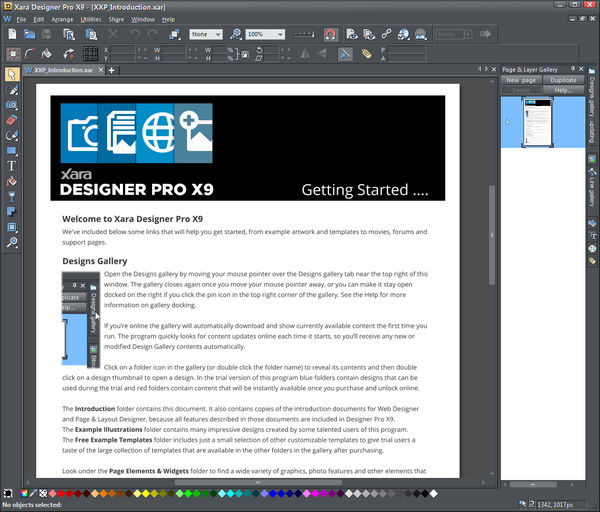600x512 pixels.
Task: Pick the black color swatch
Action: (425, 494)
